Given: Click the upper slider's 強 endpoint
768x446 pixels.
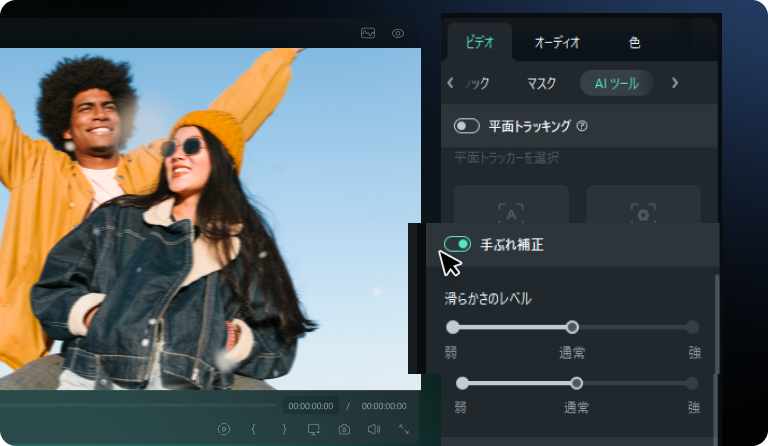Looking at the screenshot, I should [x=692, y=327].
